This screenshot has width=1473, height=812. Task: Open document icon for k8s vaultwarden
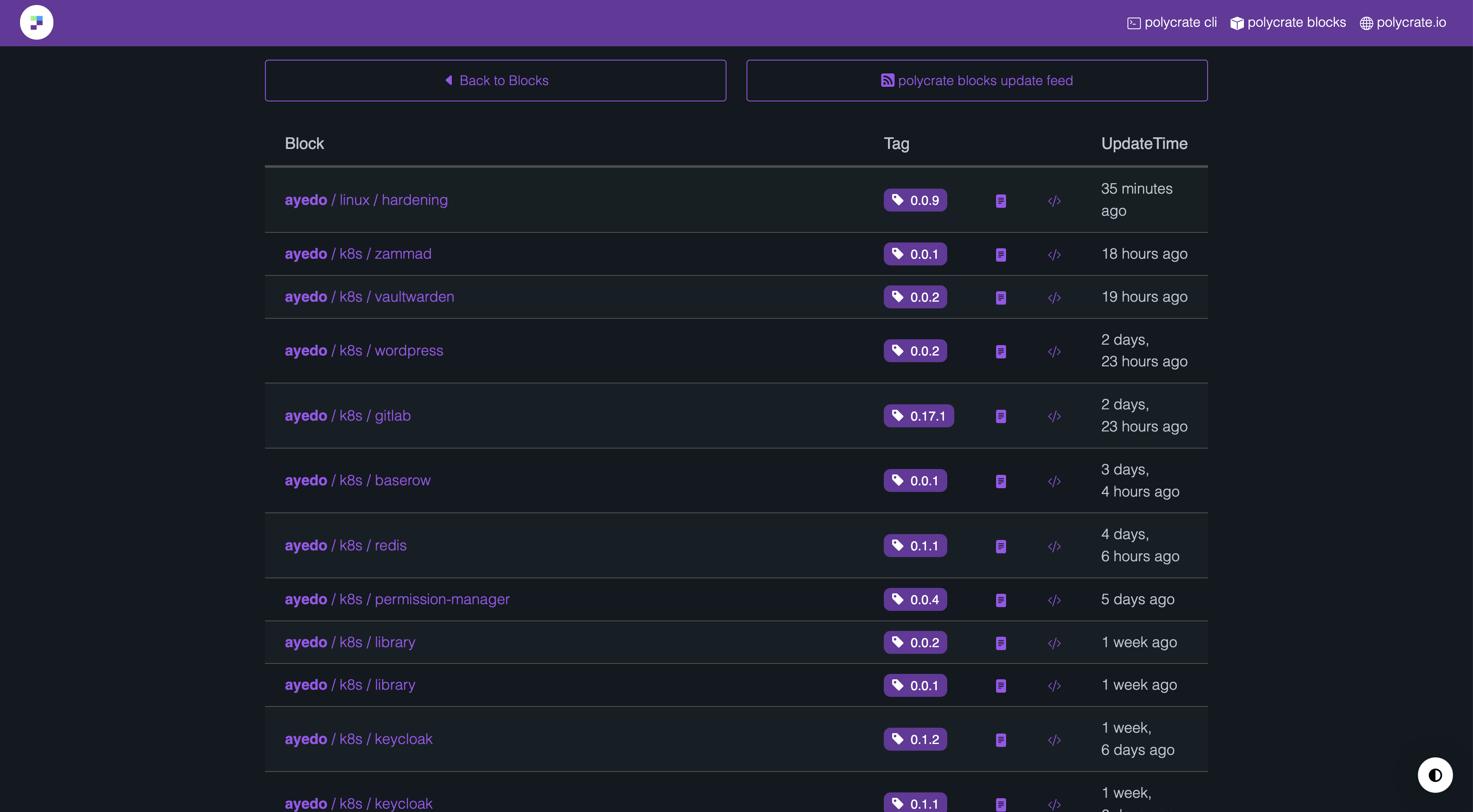click(x=1001, y=298)
